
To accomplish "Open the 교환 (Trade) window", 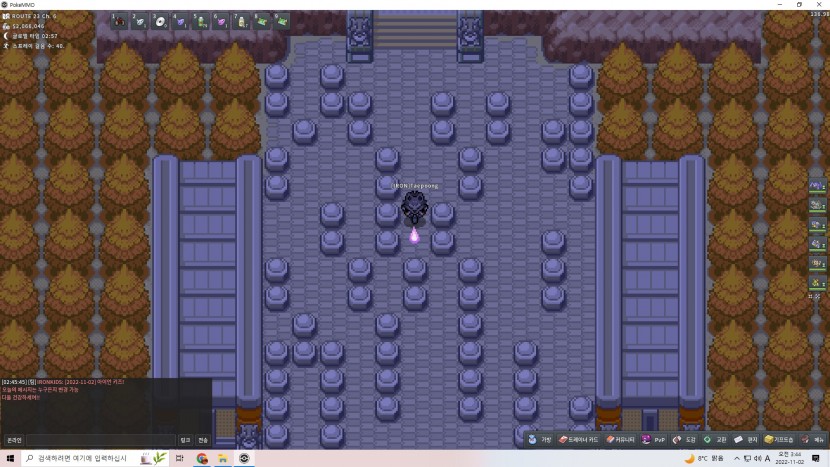I will pyautogui.click(x=715, y=439).
